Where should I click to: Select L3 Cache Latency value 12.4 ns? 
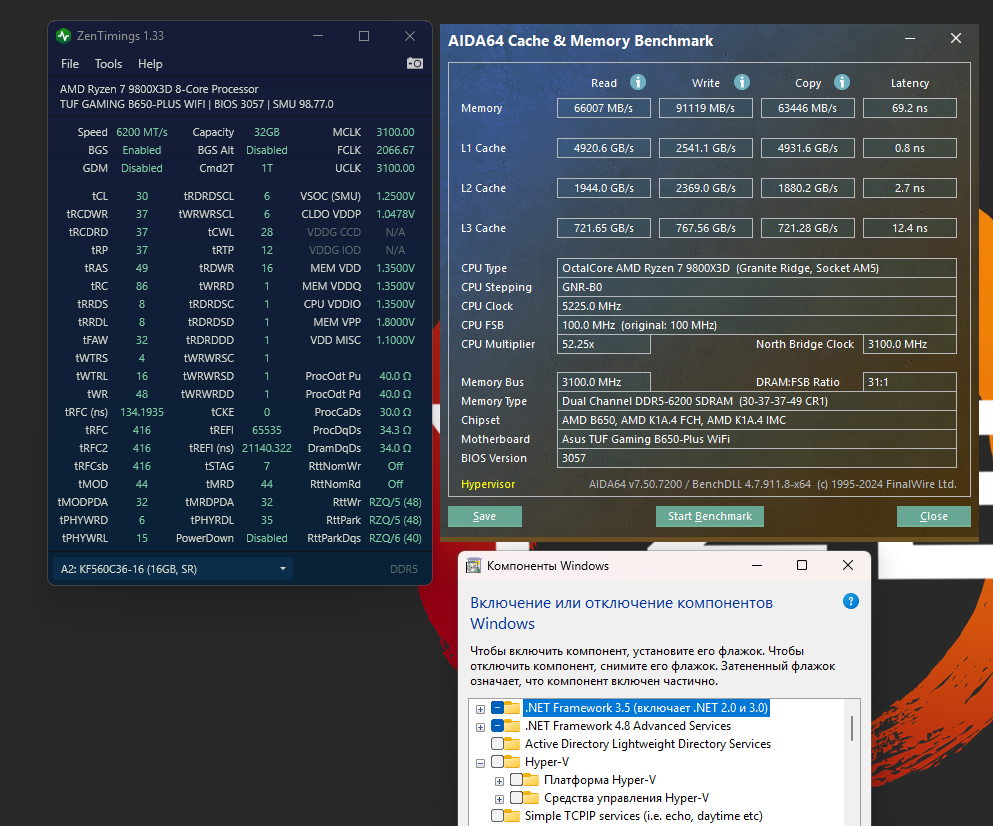point(909,228)
